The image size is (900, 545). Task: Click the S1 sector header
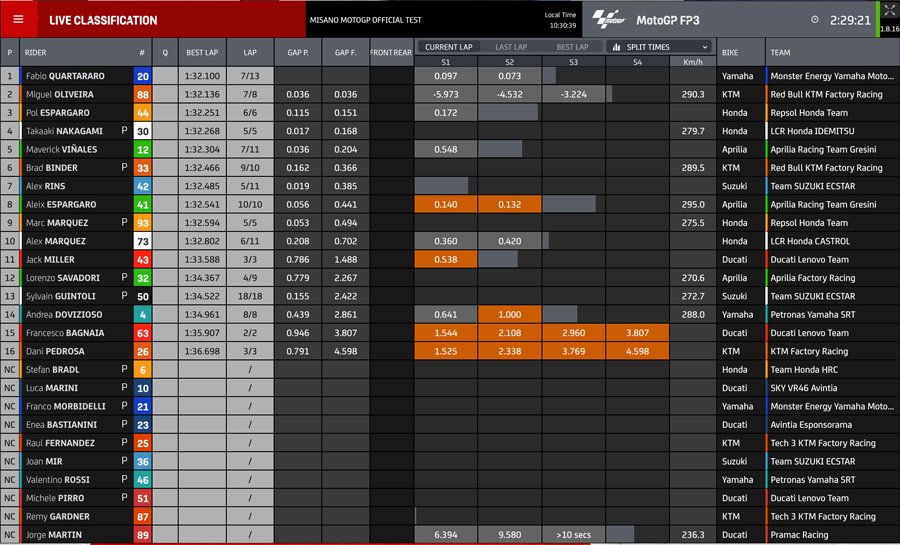pyautogui.click(x=445, y=62)
